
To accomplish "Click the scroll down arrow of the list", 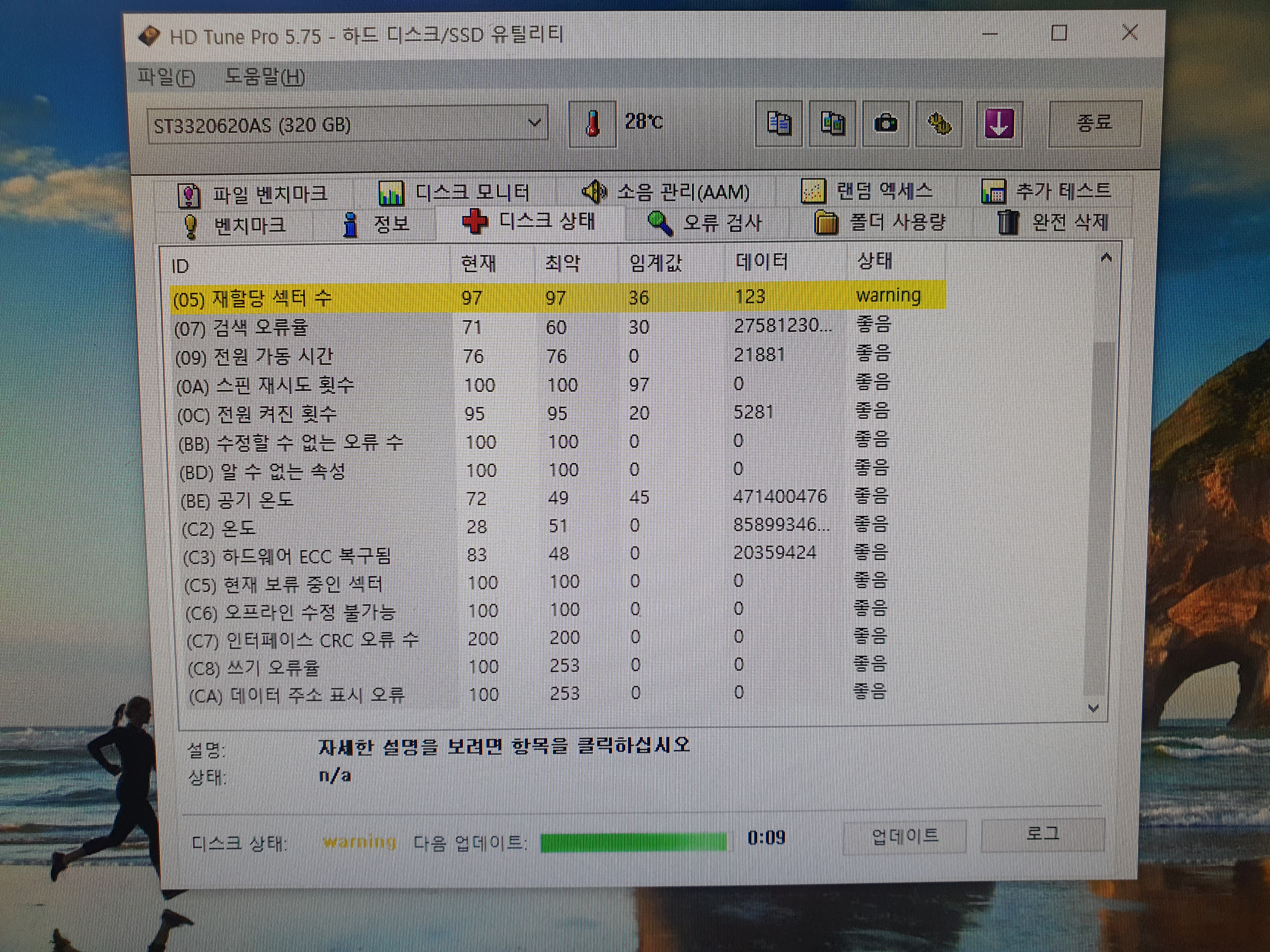I will click(x=1093, y=709).
